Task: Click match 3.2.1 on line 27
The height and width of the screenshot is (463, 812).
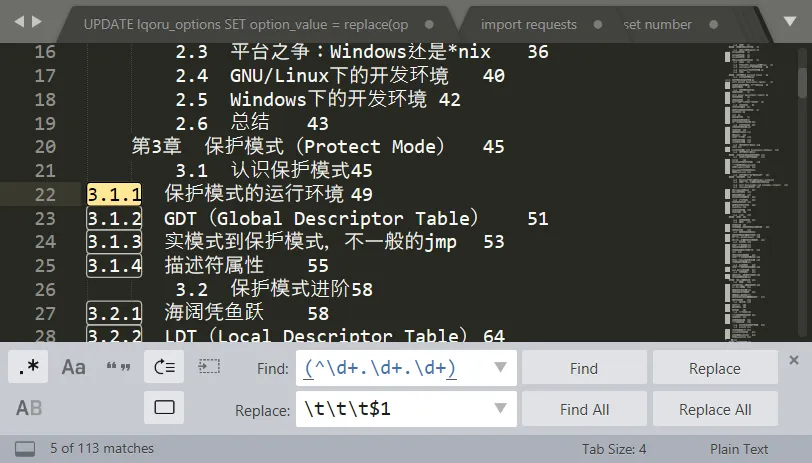Action: pos(114,313)
